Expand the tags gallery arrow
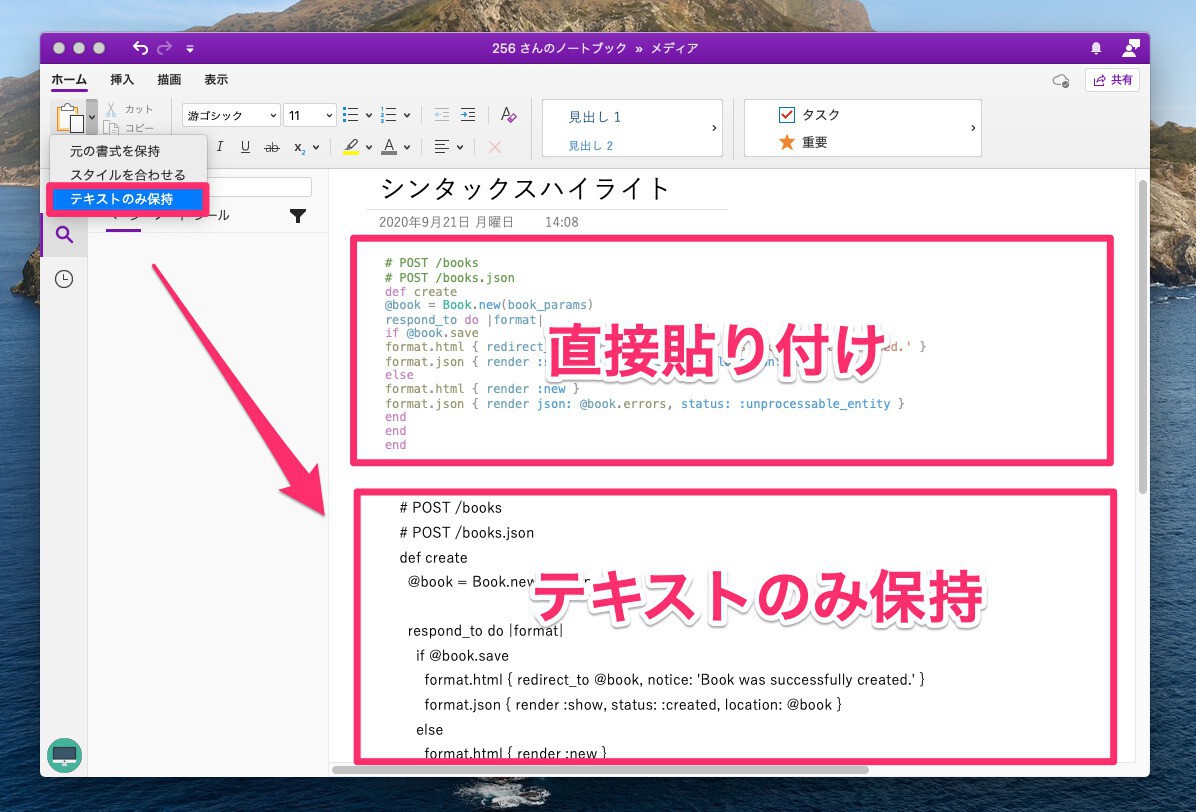This screenshot has width=1196, height=812. [973, 128]
